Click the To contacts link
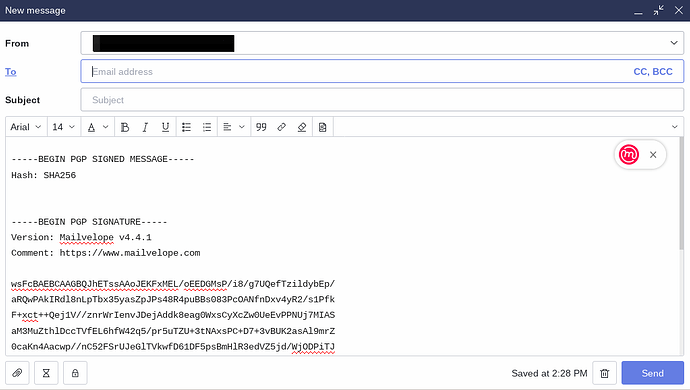Image resolution: width=690 pixels, height=390 pixels. [11, 72]
